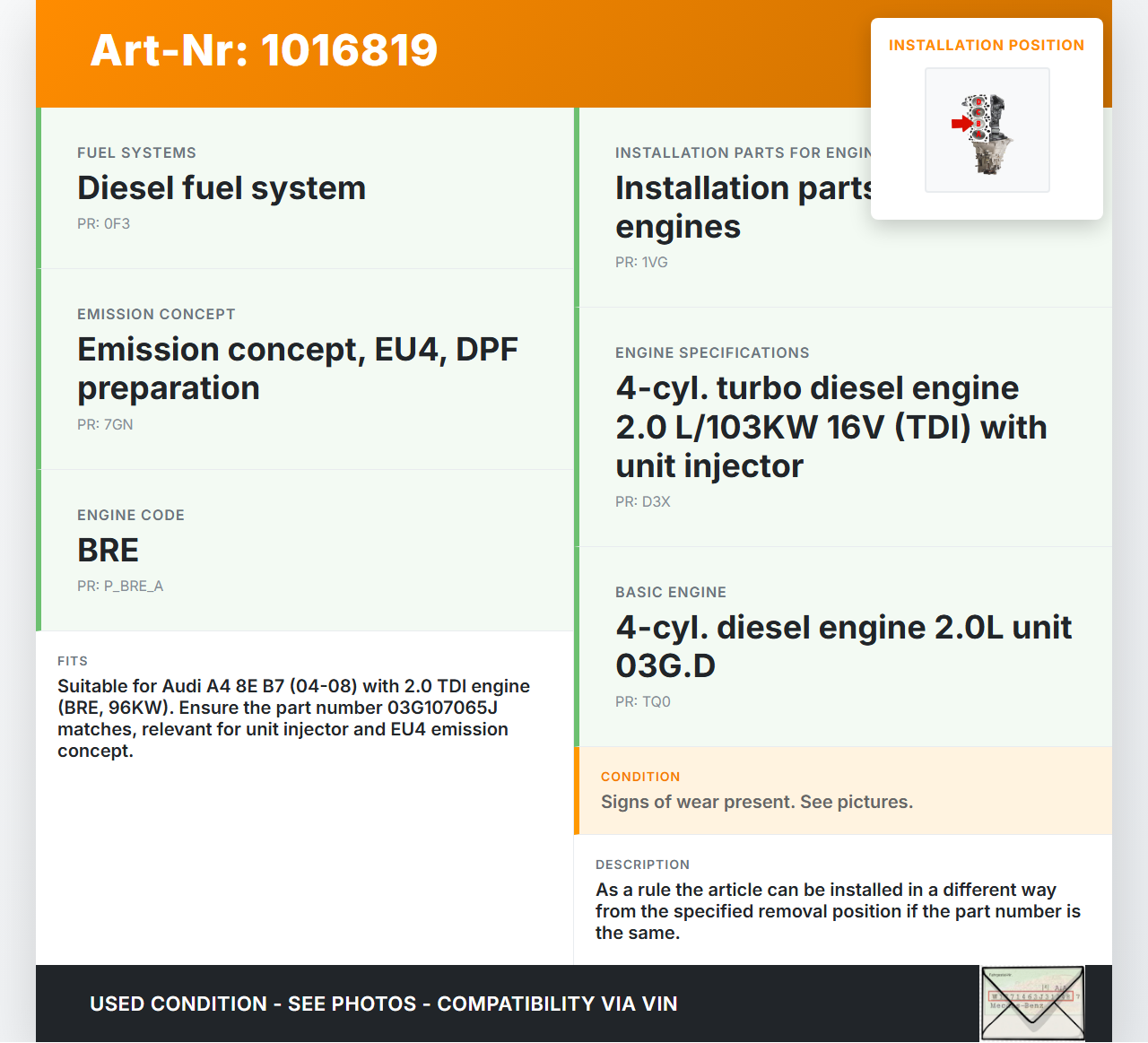Click Signs of wear present text
The image size is (1148, 1043).
(757, 803)
